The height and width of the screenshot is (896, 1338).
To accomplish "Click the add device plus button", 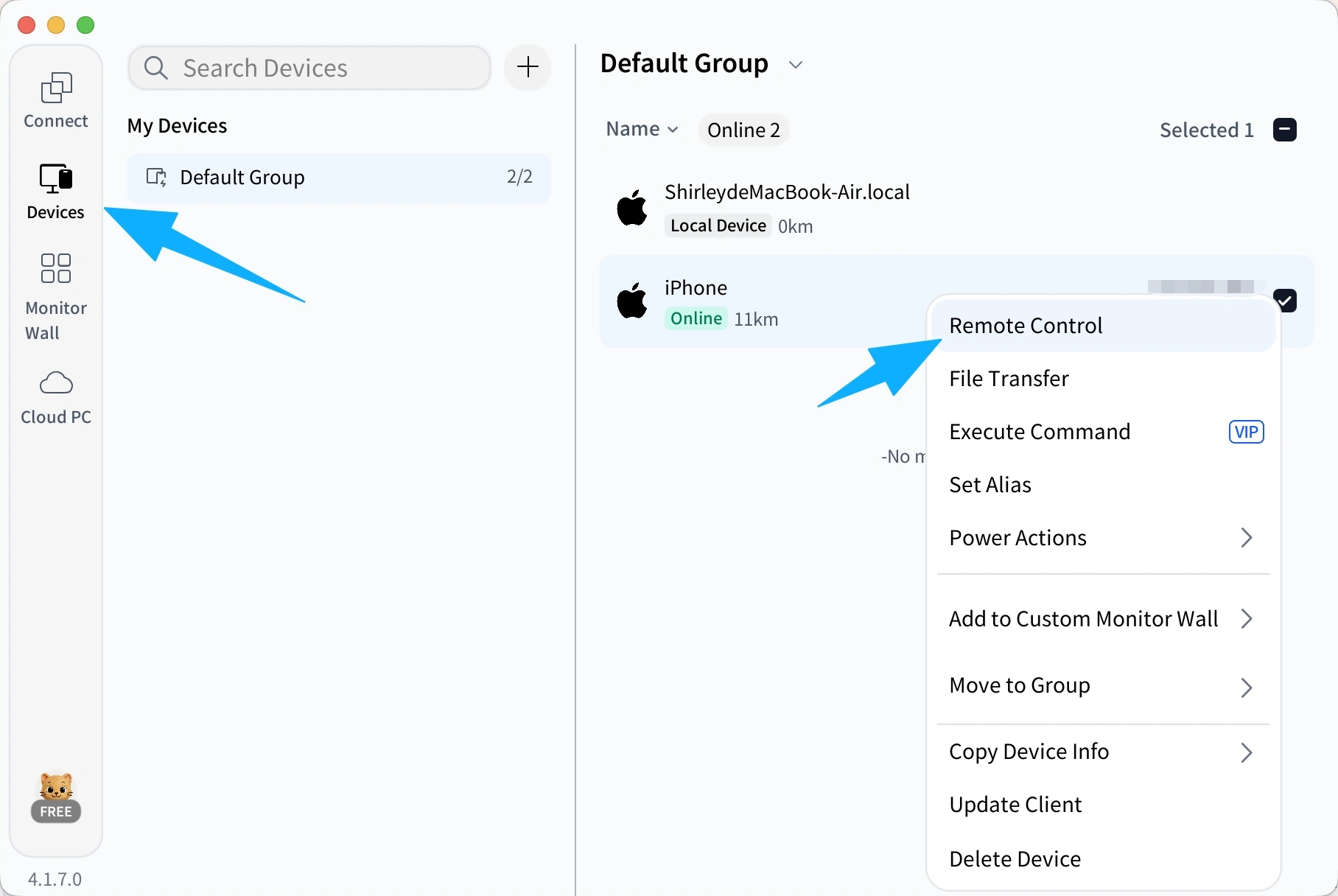I will coord(528,68).
